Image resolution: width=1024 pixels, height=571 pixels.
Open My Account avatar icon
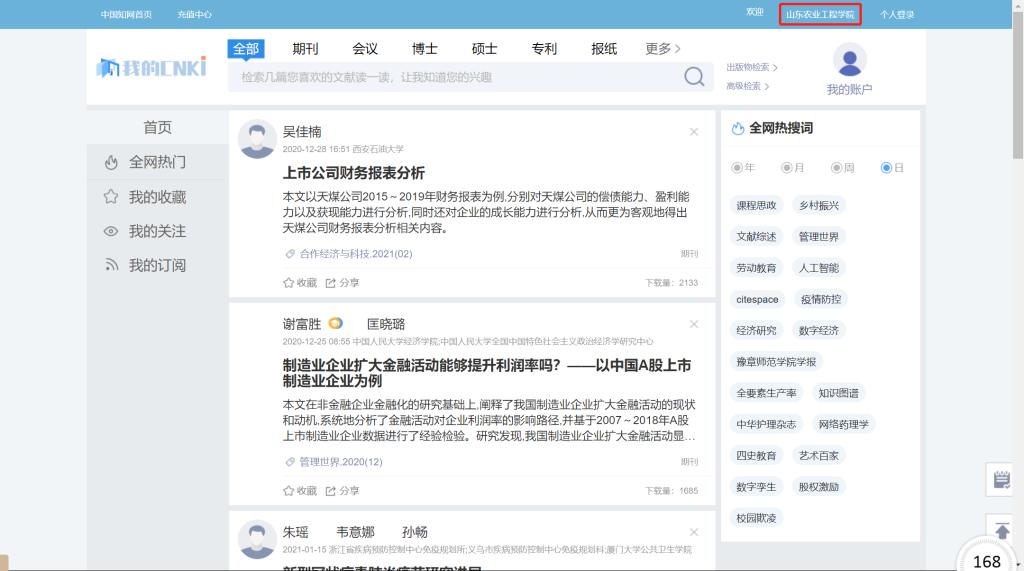(x=849, y=61)
